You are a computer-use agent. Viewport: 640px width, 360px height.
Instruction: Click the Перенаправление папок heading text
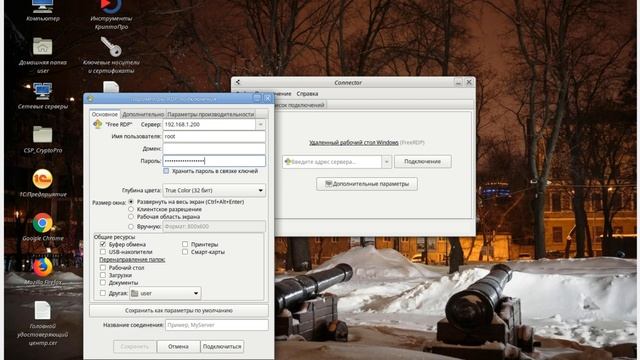[x=132, y=260]
